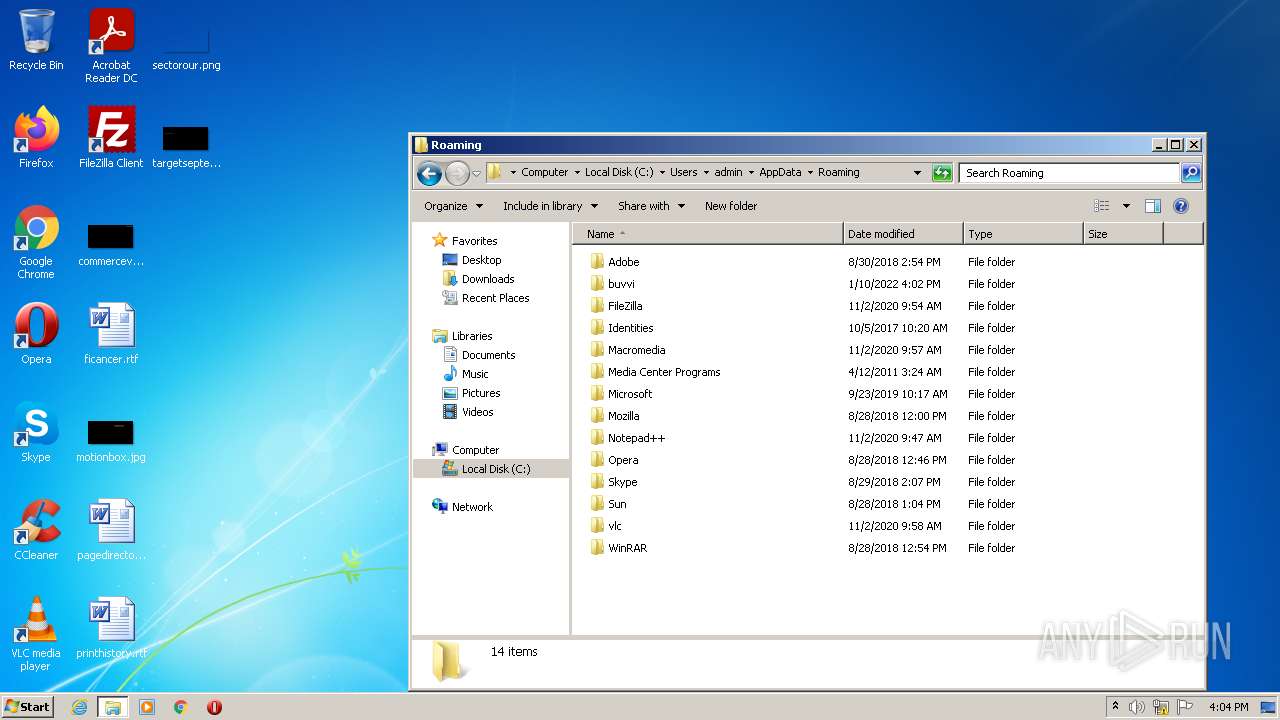Screen dimensions: 1280x720
Task: Select the Identities folder
Action: pos(630,328)
